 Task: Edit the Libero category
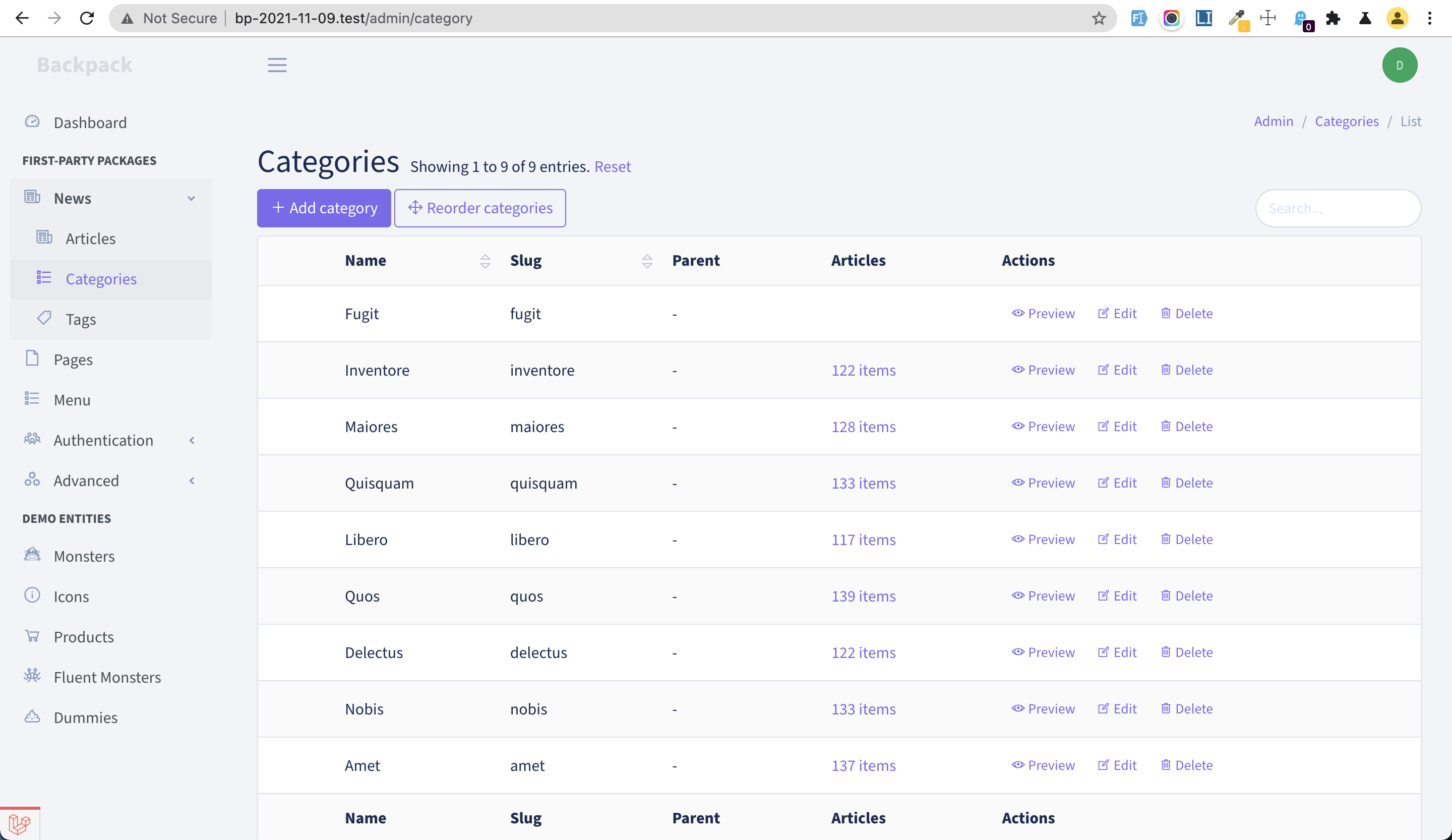click(1117, 539)
